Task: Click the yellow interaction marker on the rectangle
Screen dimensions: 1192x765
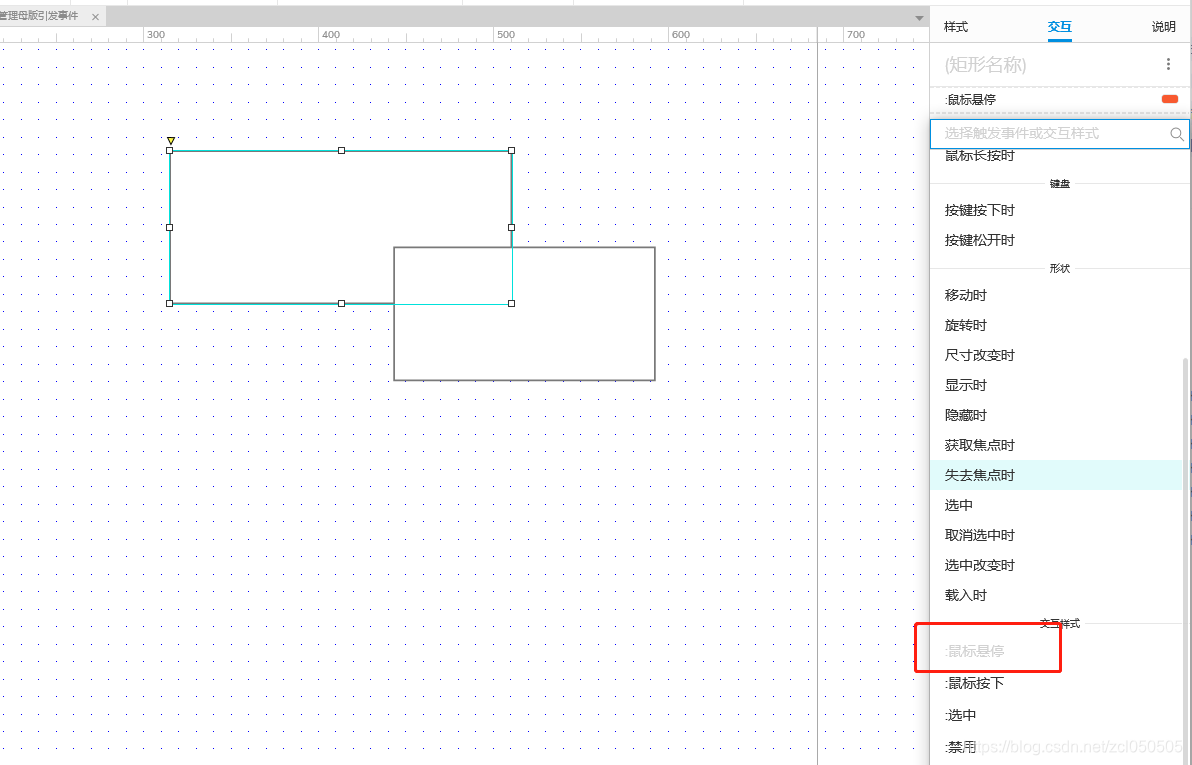Action: tap(171, 141)
